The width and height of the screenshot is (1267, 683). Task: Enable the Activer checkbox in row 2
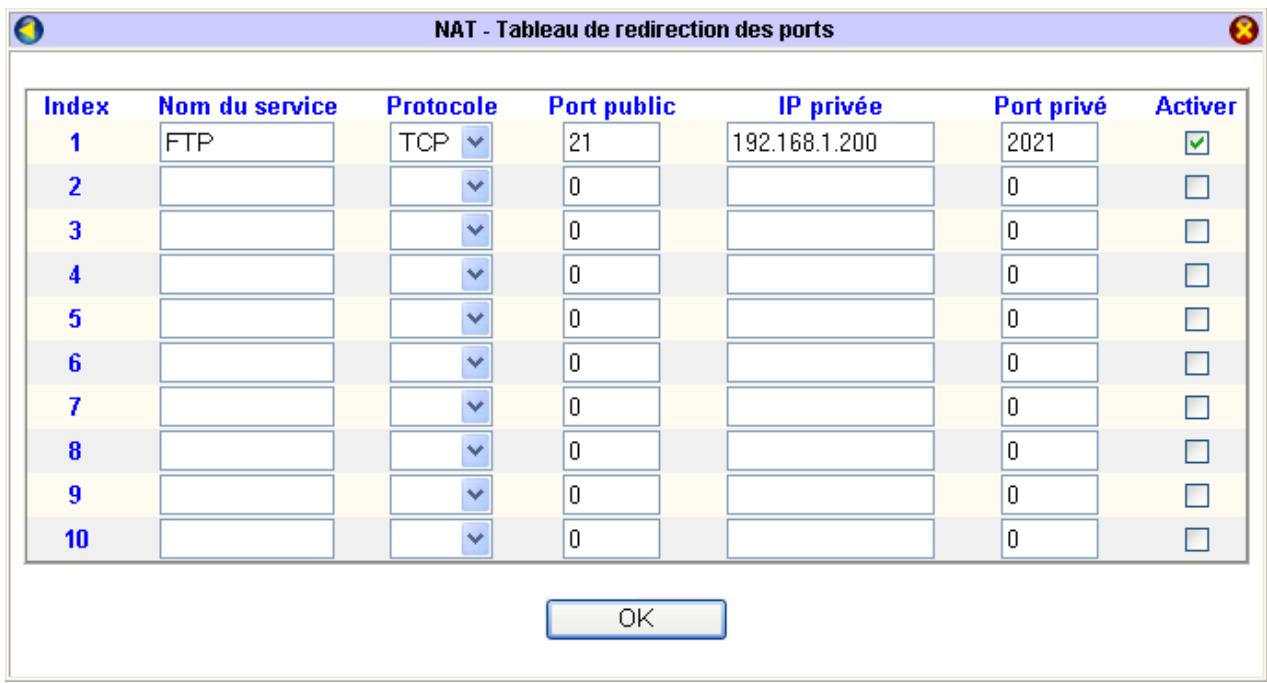point(1196,187)
